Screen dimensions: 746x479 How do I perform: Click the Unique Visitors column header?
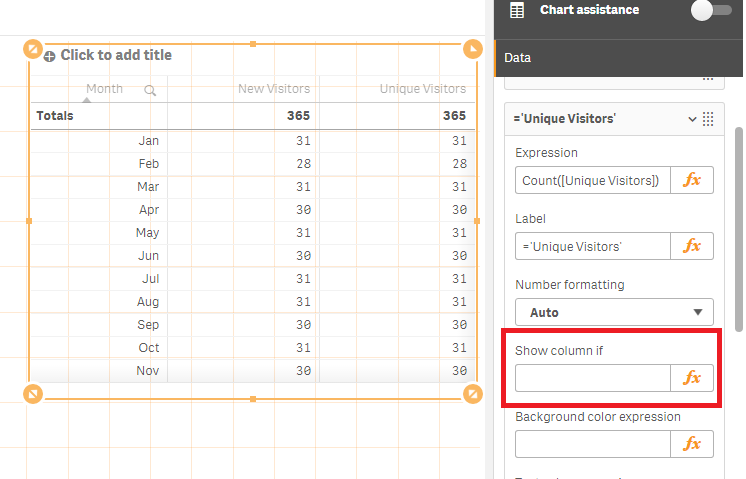[422, 89]
